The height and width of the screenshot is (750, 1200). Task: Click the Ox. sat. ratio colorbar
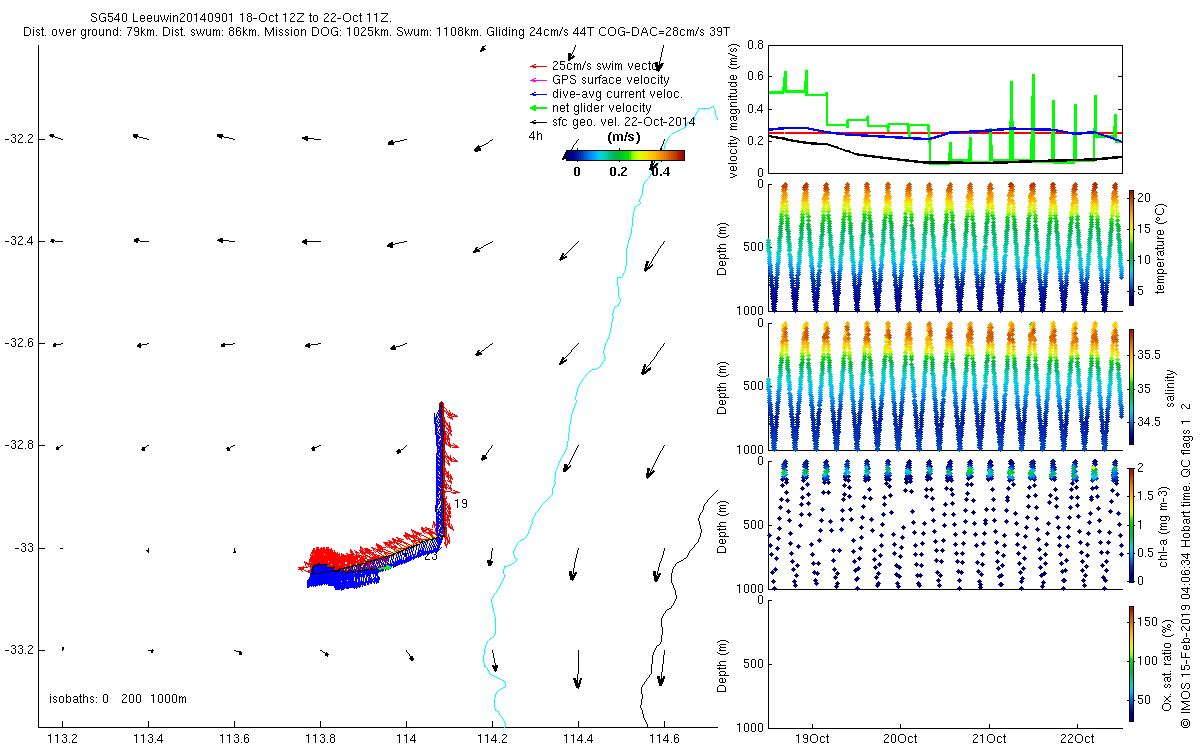point(1131,662)
